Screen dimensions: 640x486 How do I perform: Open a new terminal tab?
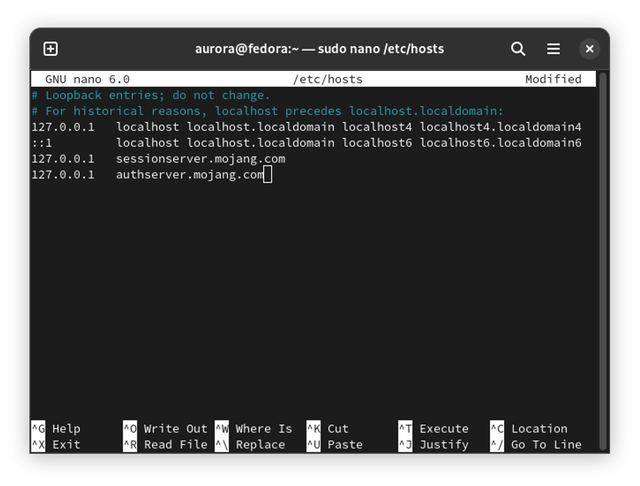pyautogui.click(x=51, y=48)
